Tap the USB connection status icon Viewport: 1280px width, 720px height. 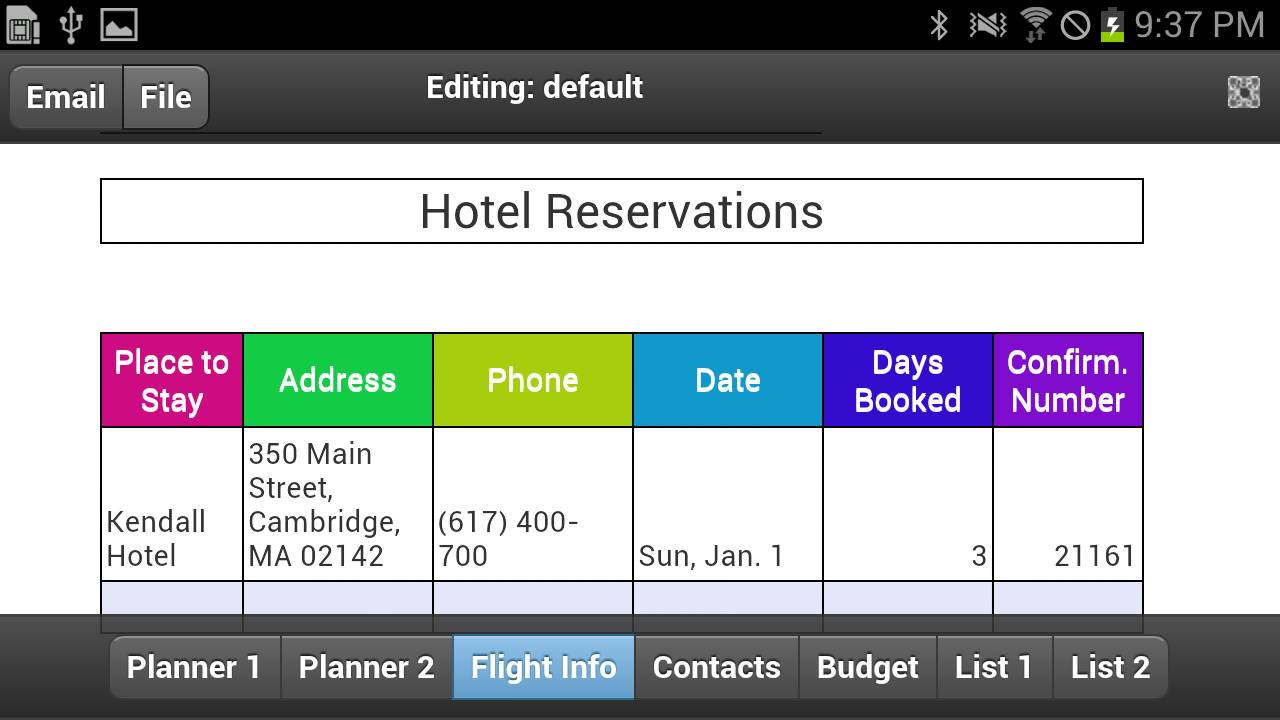coord(70,25)
